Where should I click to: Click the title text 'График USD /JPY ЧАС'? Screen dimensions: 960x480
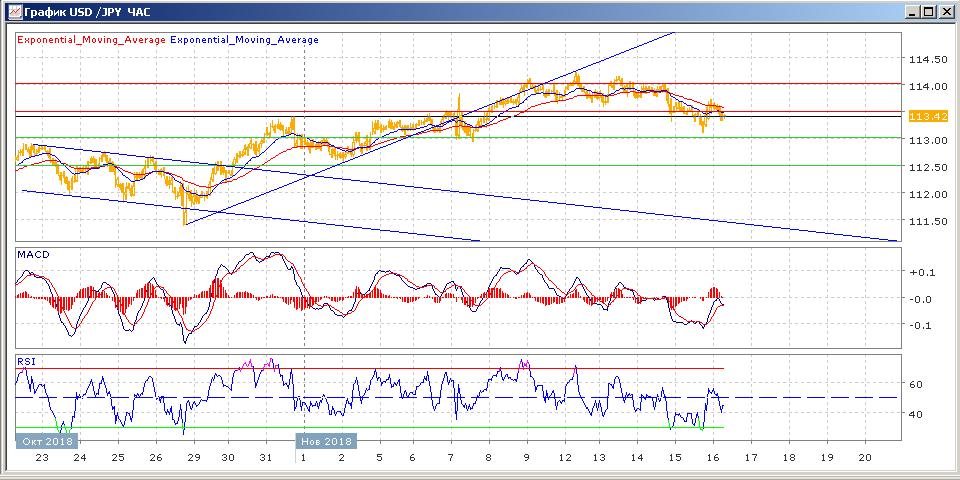tap(88, 12)
